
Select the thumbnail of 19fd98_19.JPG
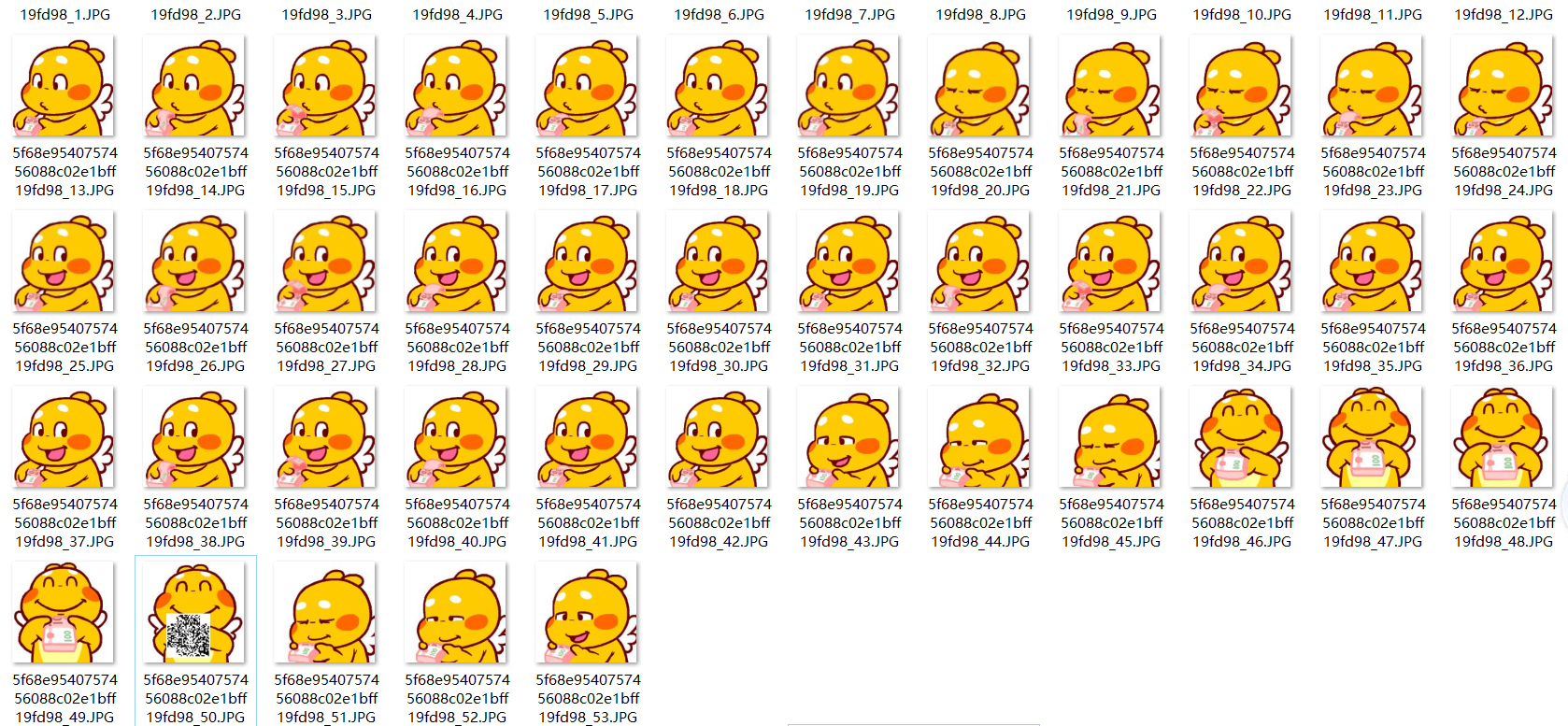click(x=848, y=86)
